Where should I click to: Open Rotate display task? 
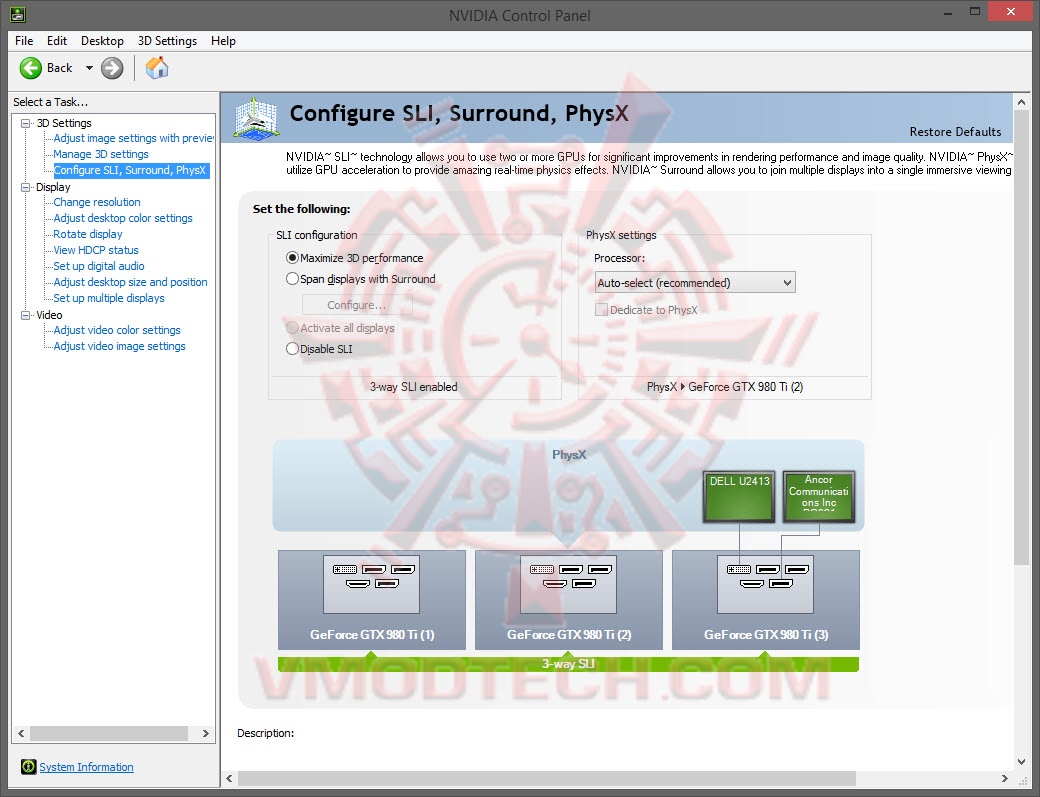88,234
